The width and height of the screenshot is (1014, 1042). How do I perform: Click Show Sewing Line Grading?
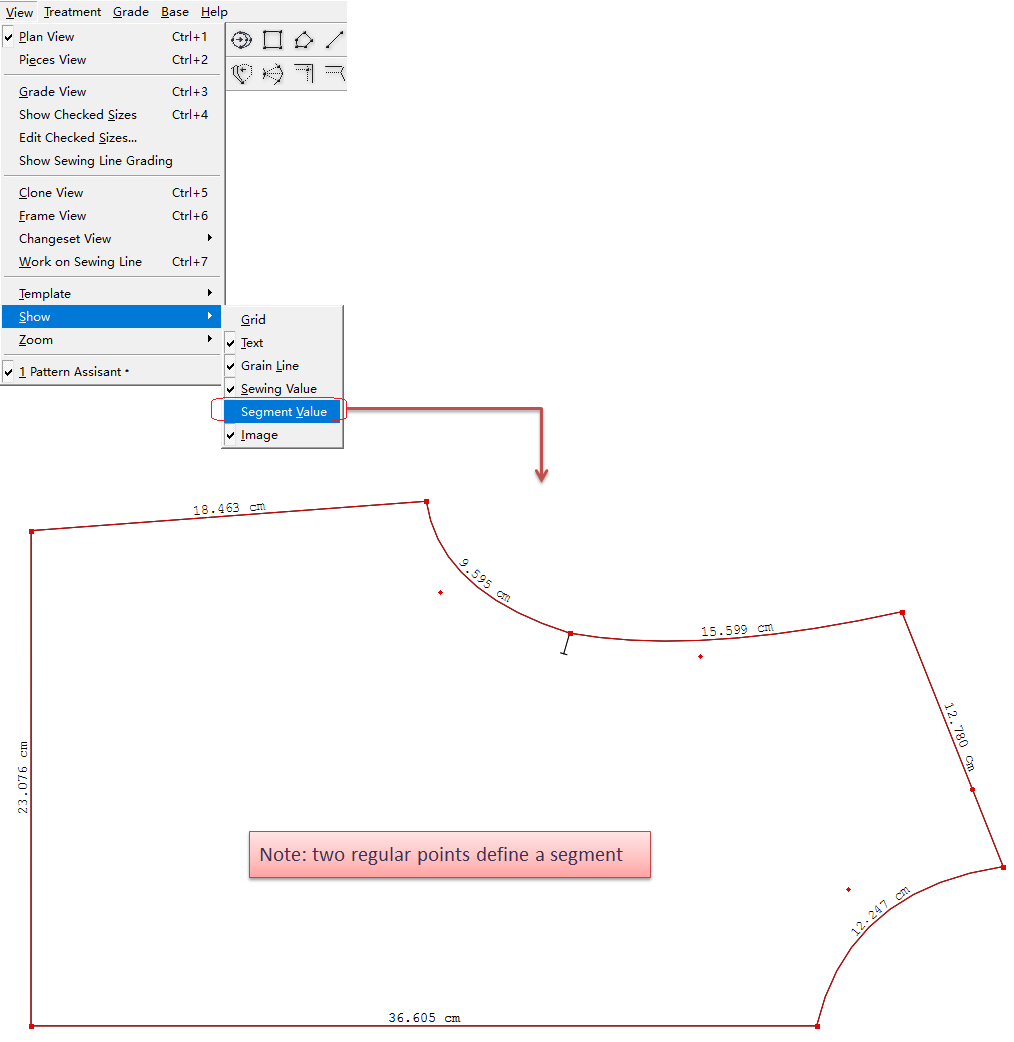[x=95, y=161]
